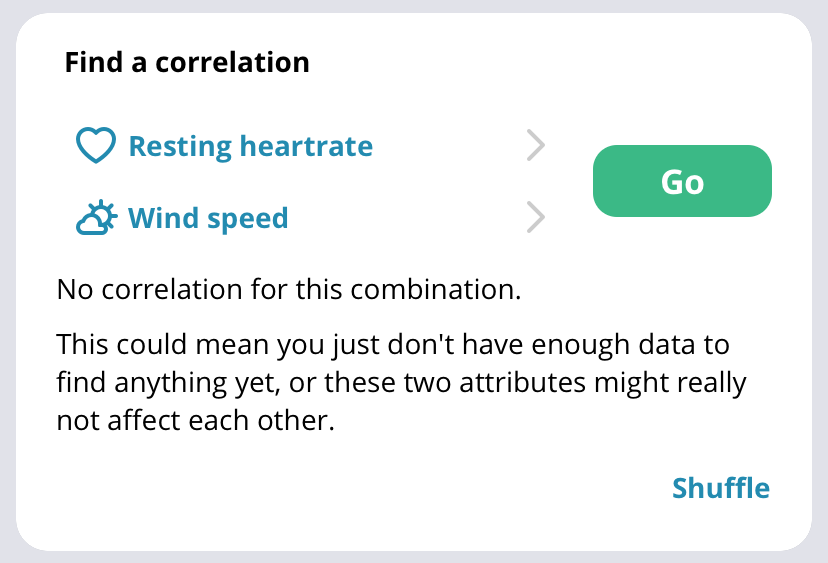Change the first attribute from Resting heartrate
Image resolution: width=828 pixels, height=563 pixels.
(x=310, y=146)
